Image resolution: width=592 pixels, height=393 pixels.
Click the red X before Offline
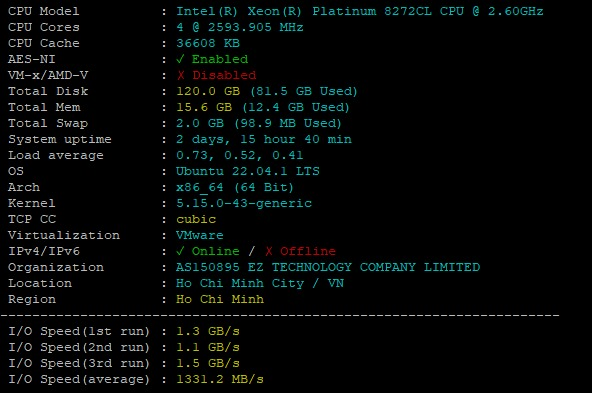[268, 251]
